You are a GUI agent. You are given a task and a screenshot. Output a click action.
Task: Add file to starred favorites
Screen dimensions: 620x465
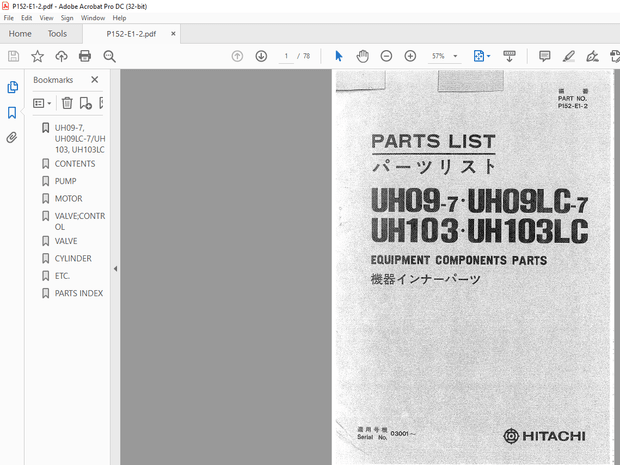pyautogui.click(x=38, y=56)
